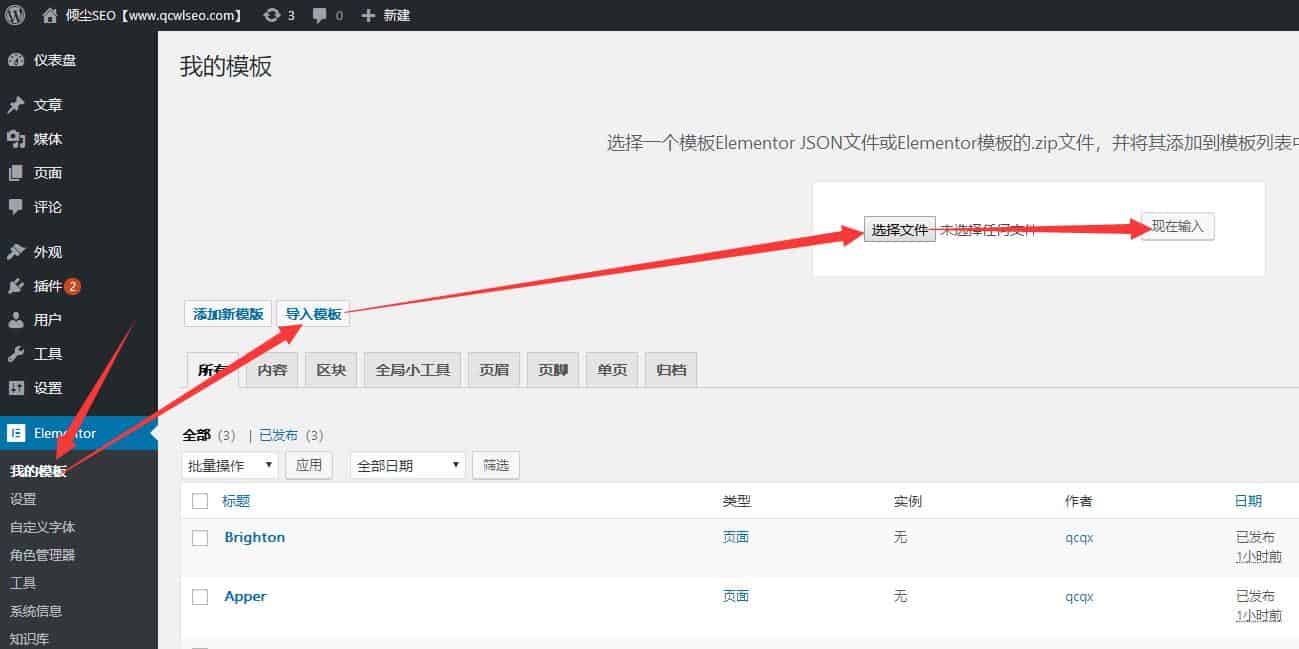The width and height of the screenshot is (1299, 649).
Task: Switch to the 页脚 tab
Action: (553, 370)
